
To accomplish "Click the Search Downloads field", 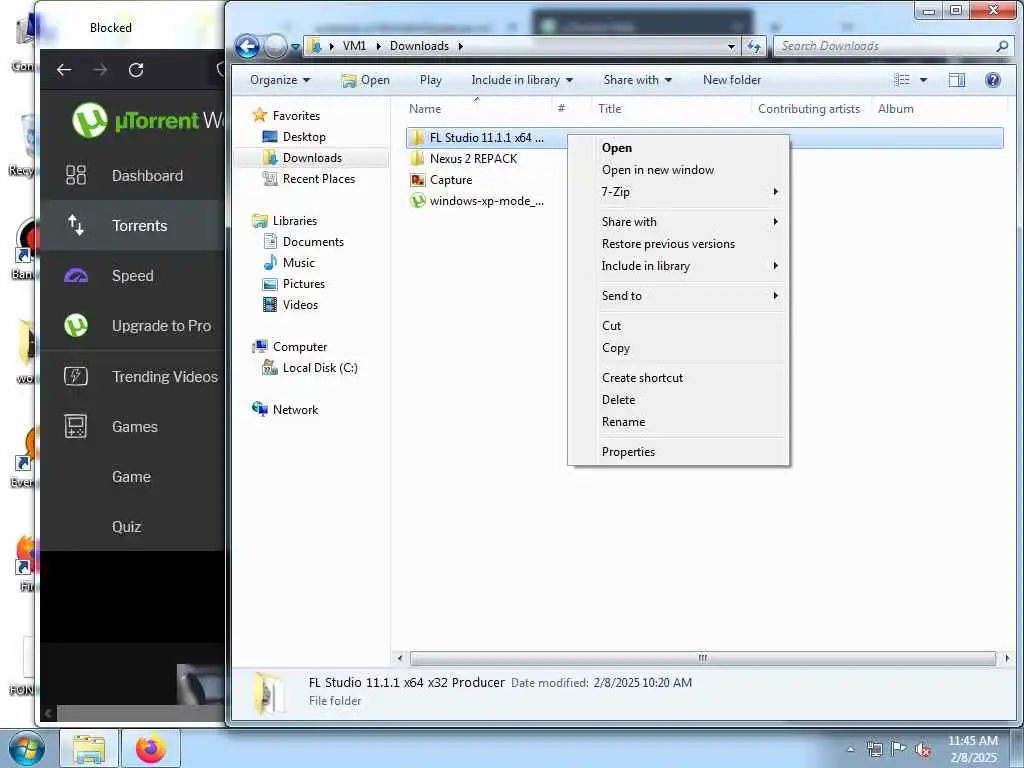I will point(892,46).
